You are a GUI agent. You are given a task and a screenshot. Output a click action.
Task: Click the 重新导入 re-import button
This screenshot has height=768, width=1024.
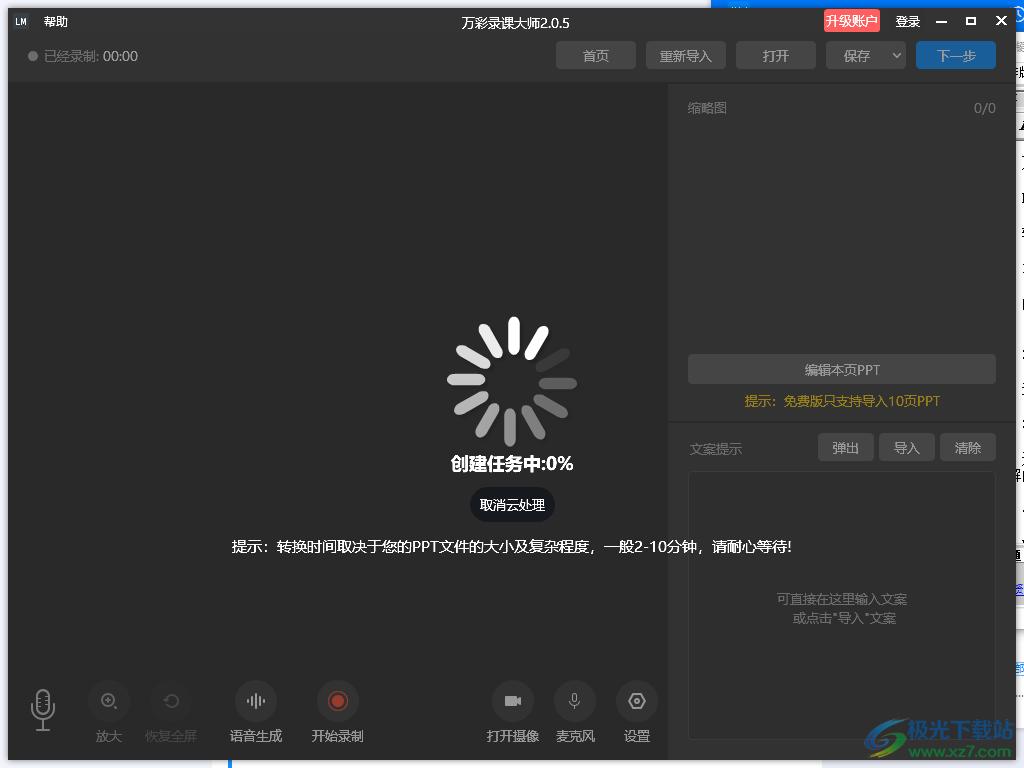point(686,56)
